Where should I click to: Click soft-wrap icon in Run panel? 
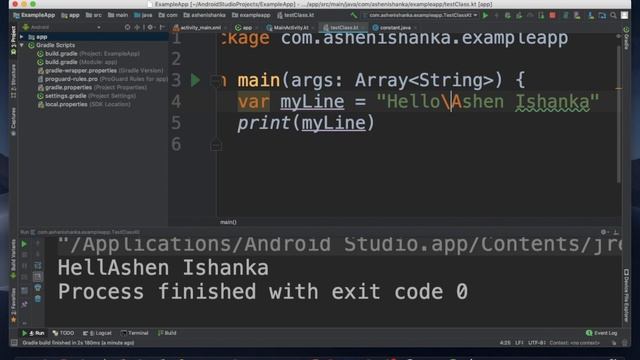coord(38,266)
